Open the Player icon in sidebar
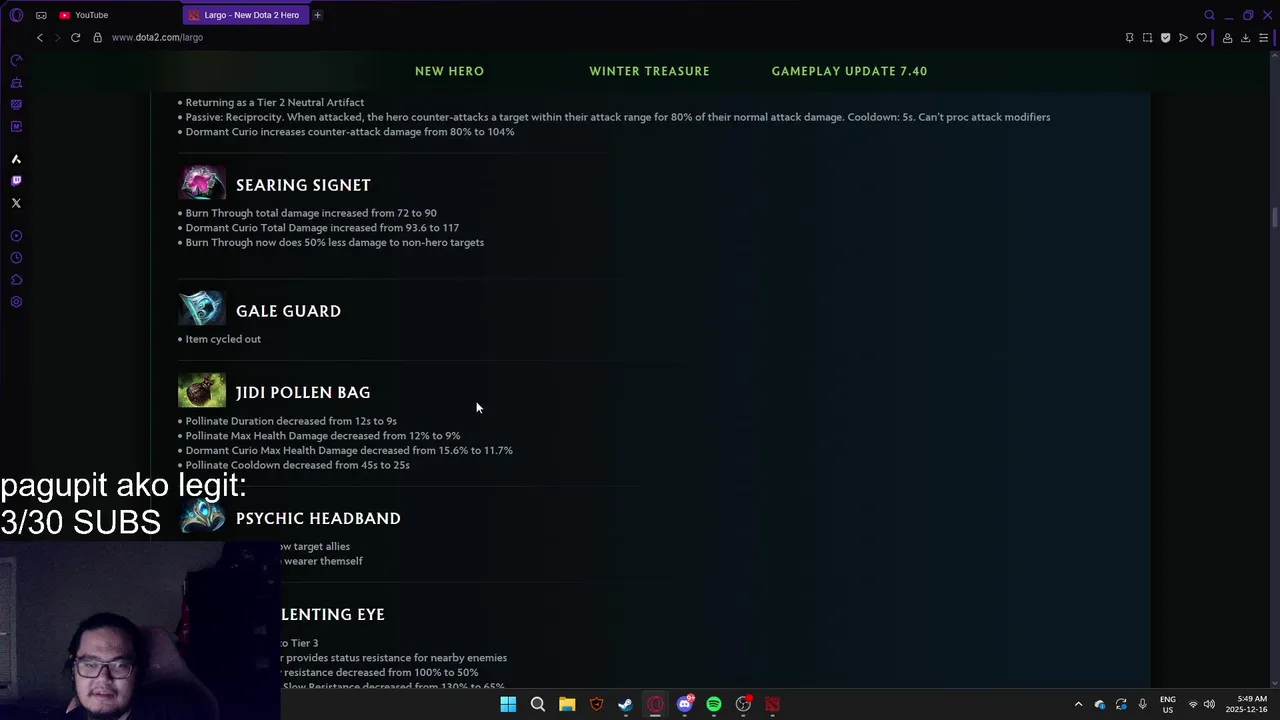 tap(16, 236)
